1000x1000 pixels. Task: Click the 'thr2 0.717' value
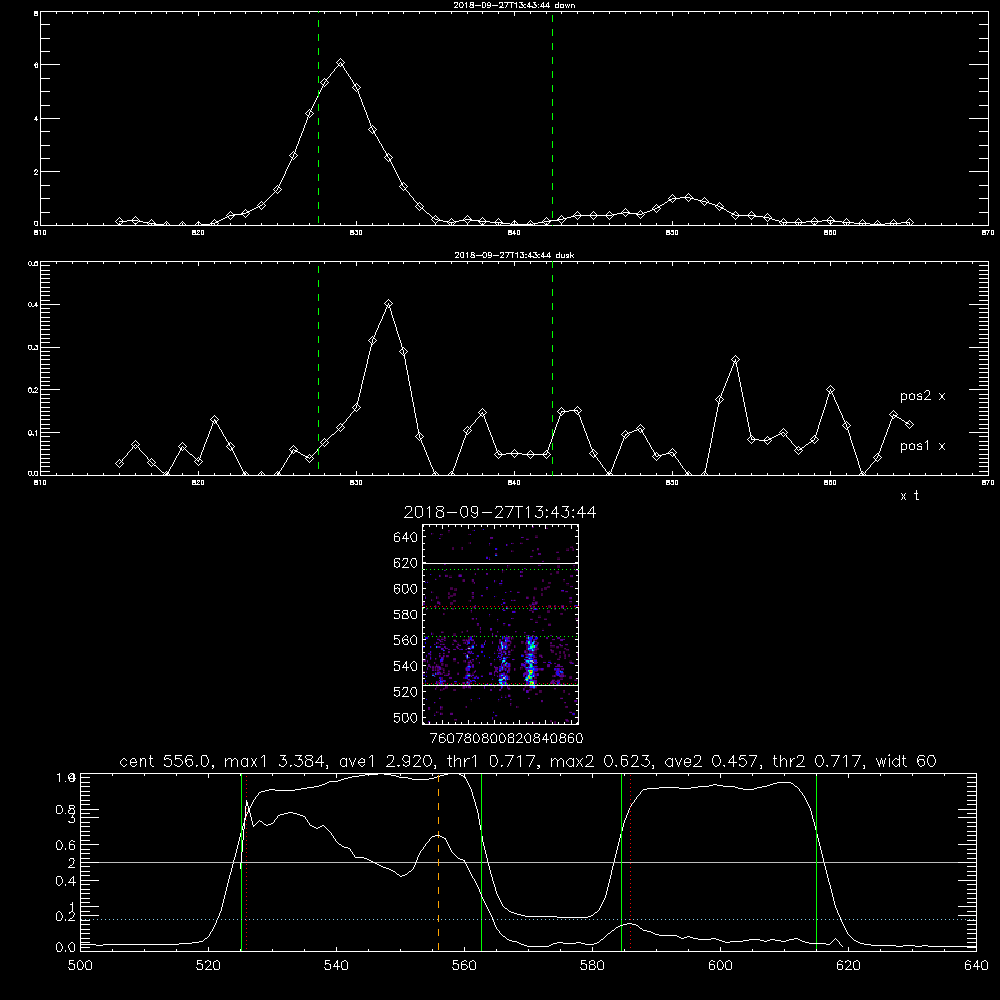tap(819, 761)
